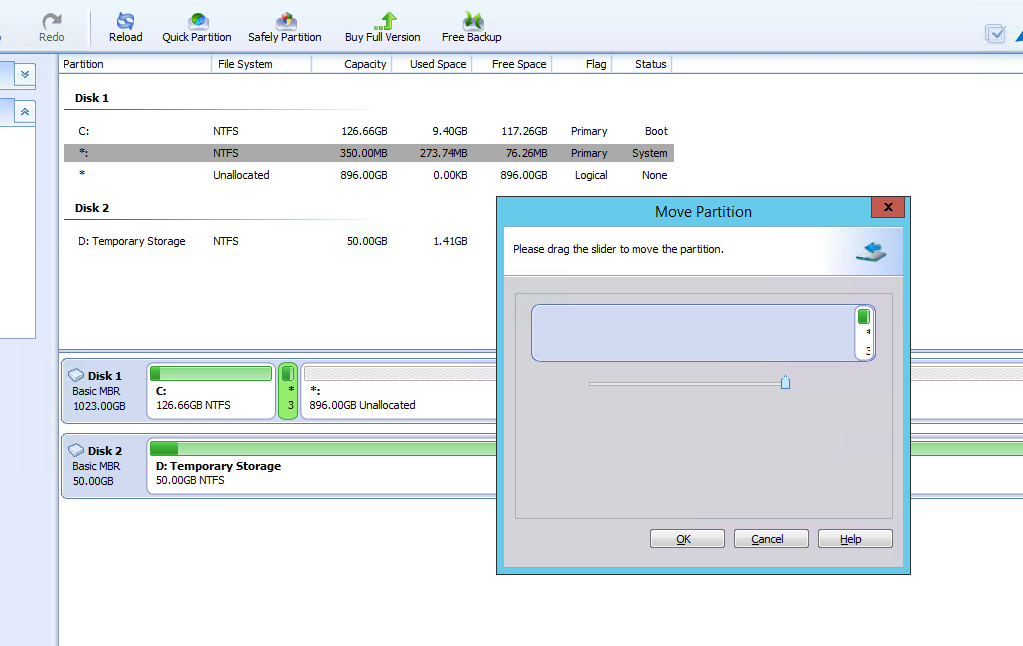Open the Quick Partition tool

(196, 20)
